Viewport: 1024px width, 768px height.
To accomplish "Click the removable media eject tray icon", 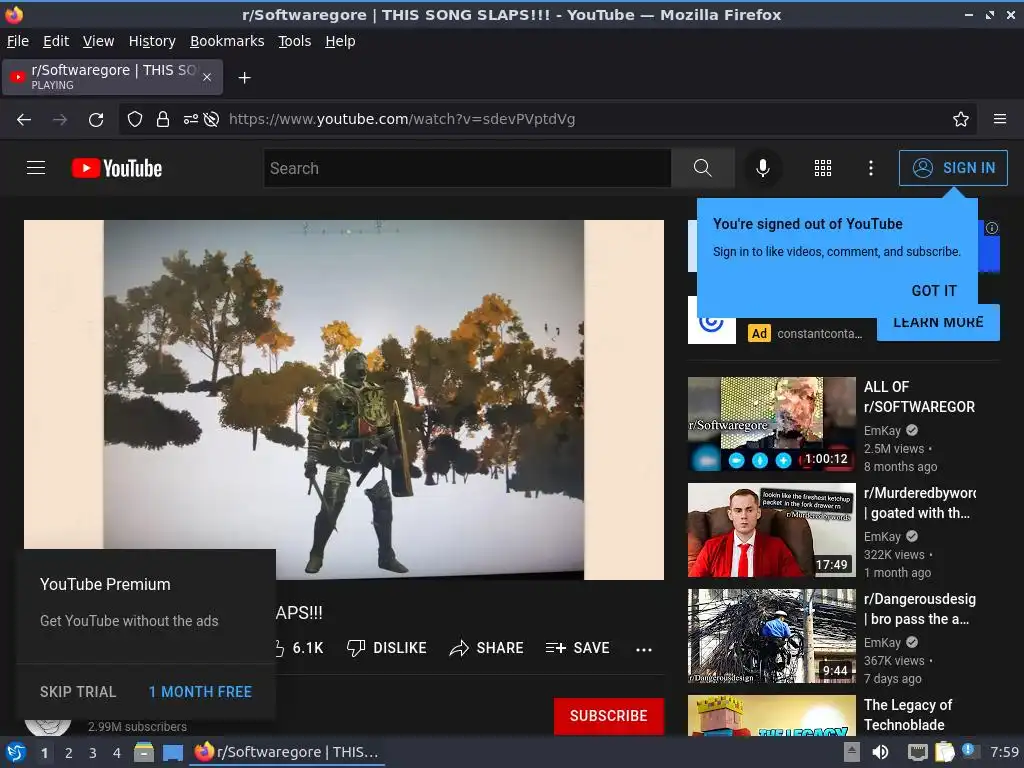I will 851,751.
